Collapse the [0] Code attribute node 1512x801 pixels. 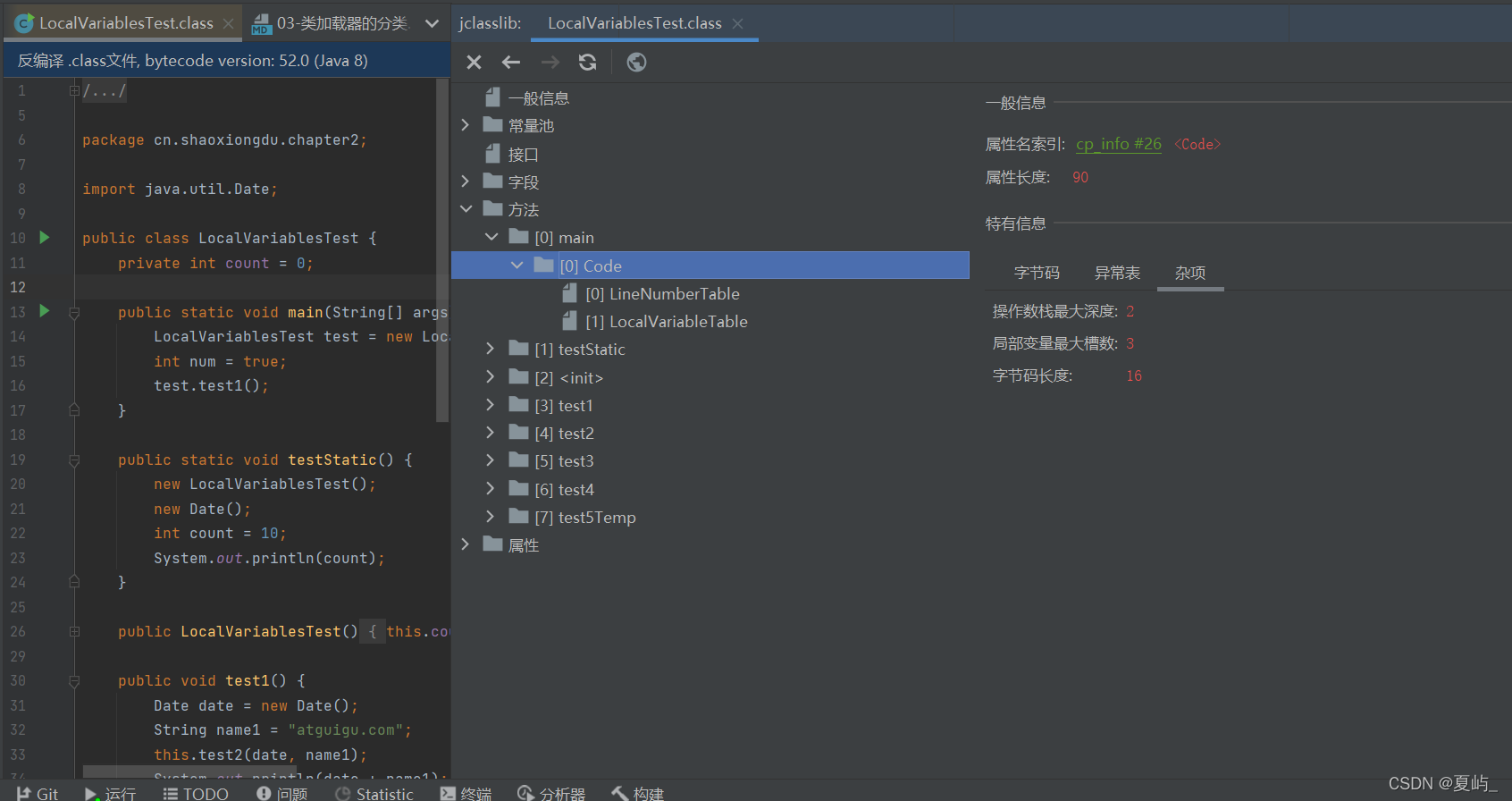[x=517, y=266]
